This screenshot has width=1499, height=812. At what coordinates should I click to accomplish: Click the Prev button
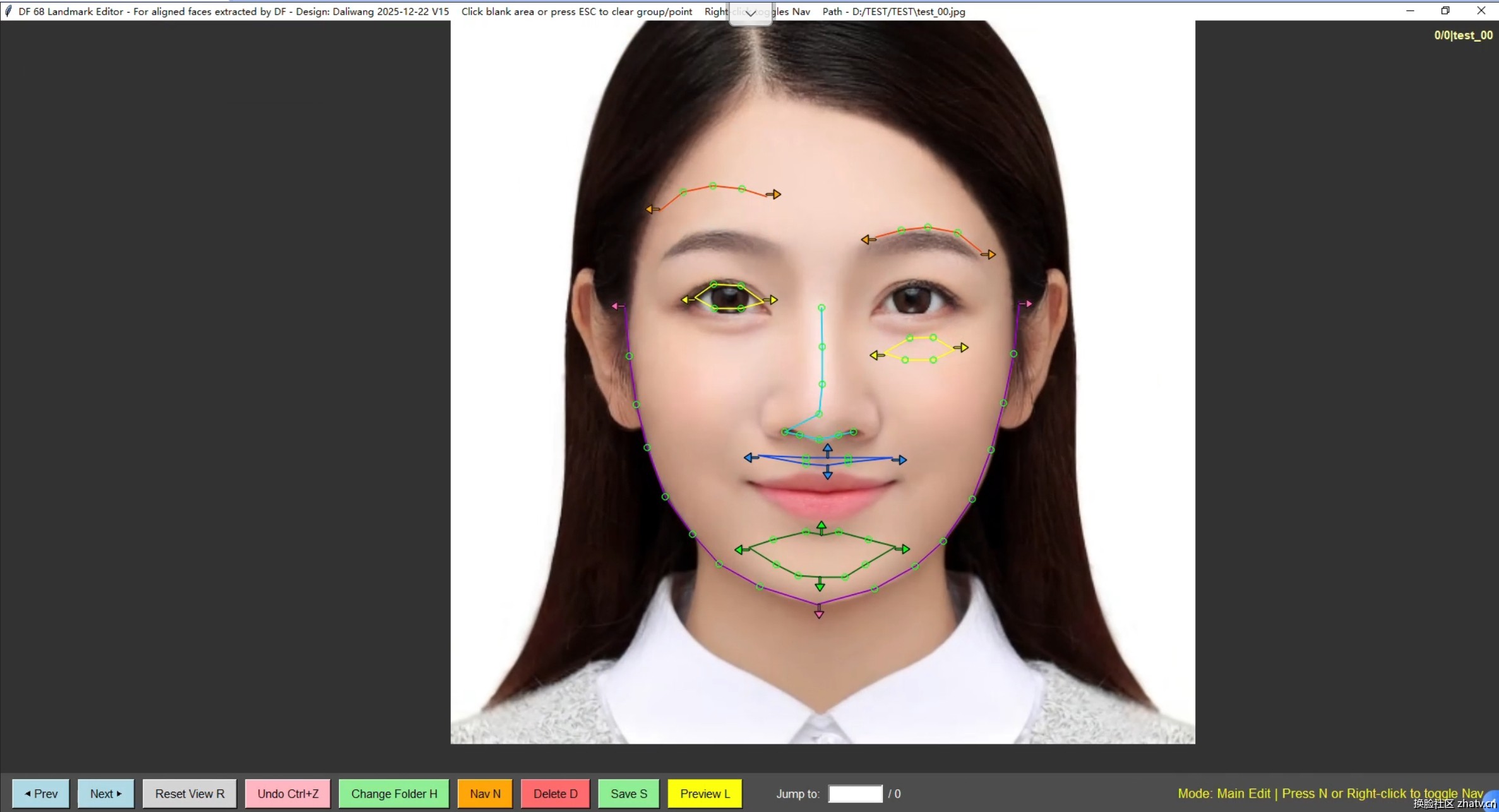41,794
